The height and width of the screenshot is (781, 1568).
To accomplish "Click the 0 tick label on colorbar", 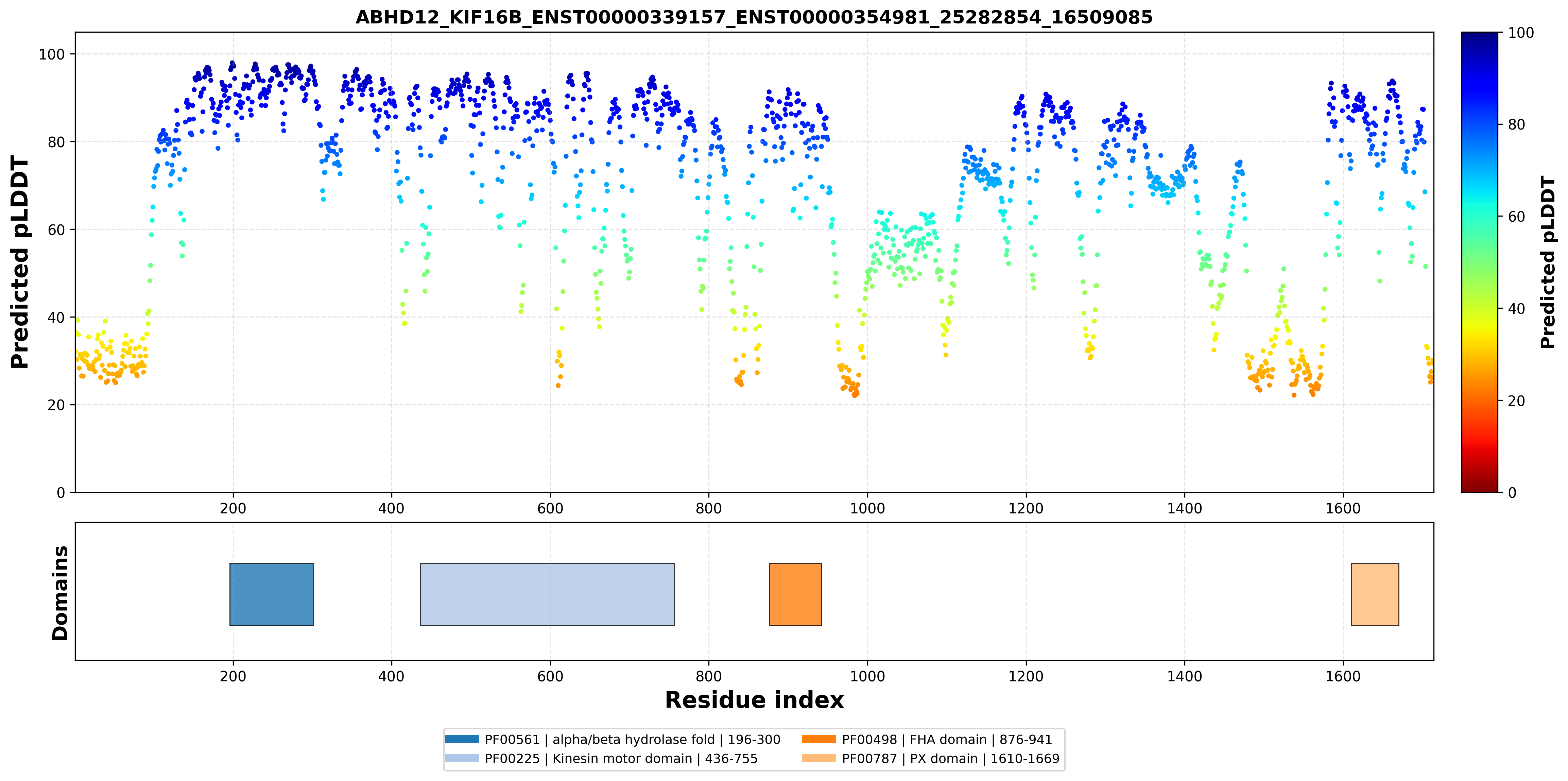I will [x=1512, y=492].
